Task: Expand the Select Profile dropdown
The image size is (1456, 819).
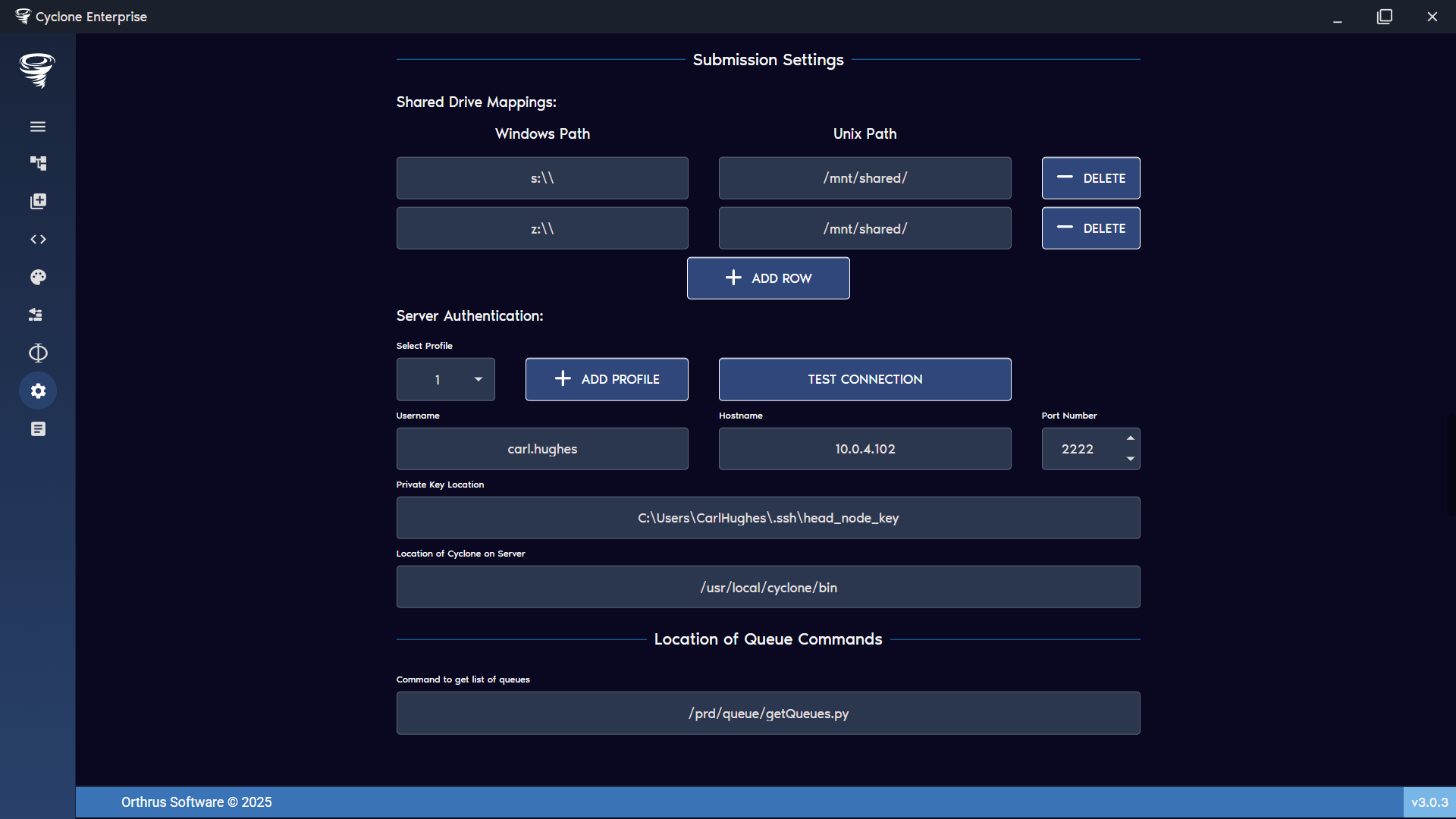Action: 446,379
